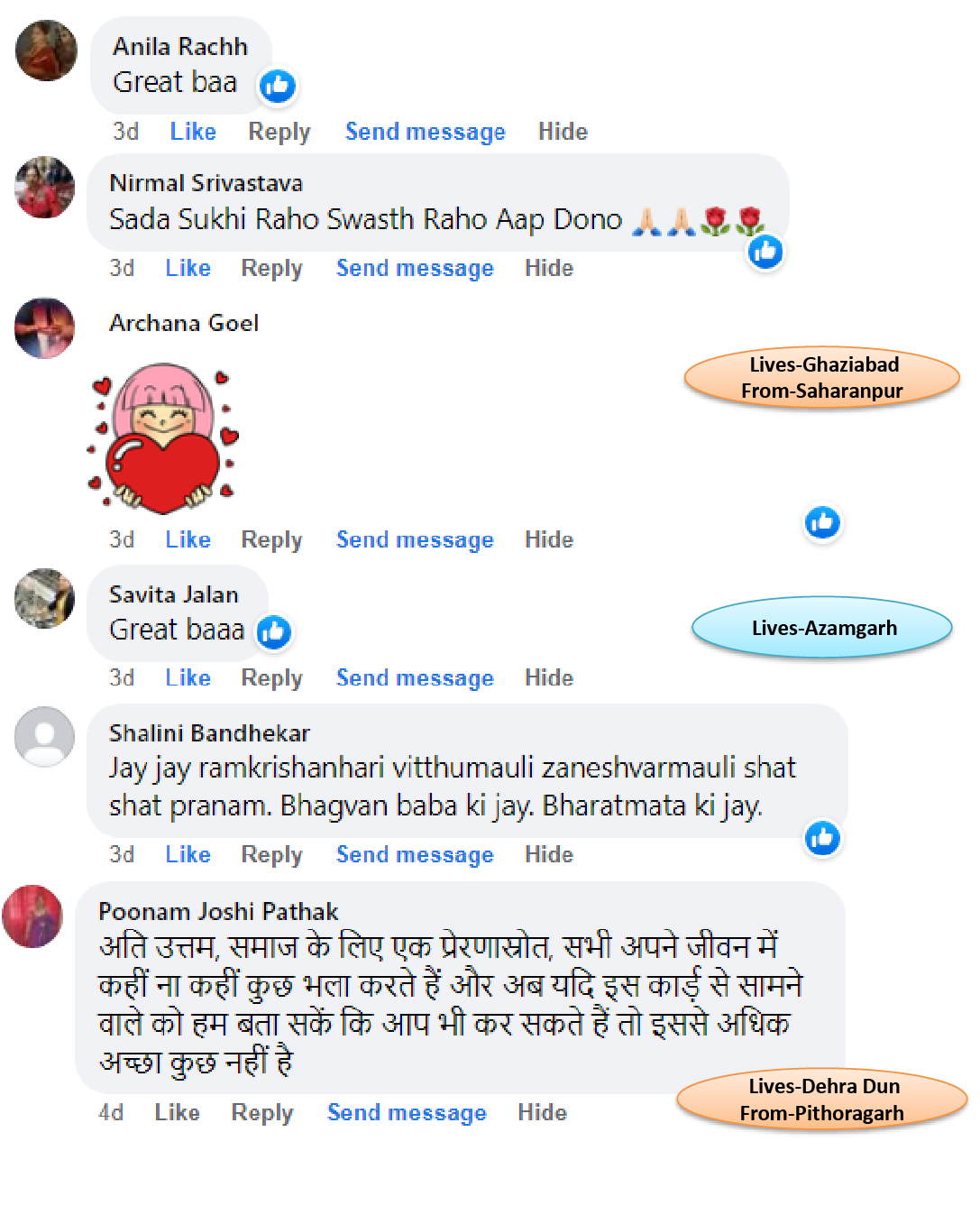The height and width of the screenshot is (1215, 980).
Task: Click the Lives-Azamgarh blue label
Action: click(x=822, y=628)
